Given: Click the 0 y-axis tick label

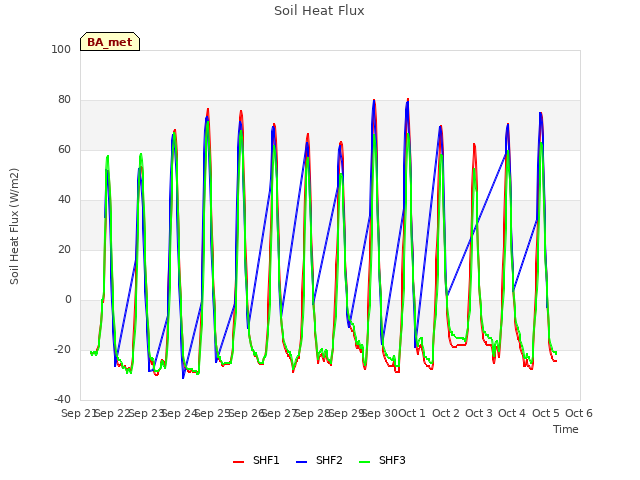Looking at the screenshot, I should pyautogui.click(x=68, y=300).
